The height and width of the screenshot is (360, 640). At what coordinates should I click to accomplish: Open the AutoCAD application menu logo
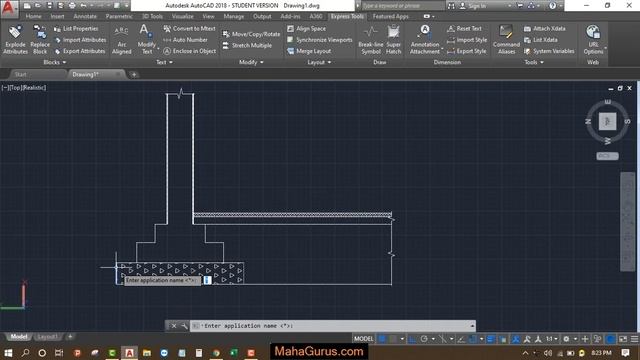9,8
